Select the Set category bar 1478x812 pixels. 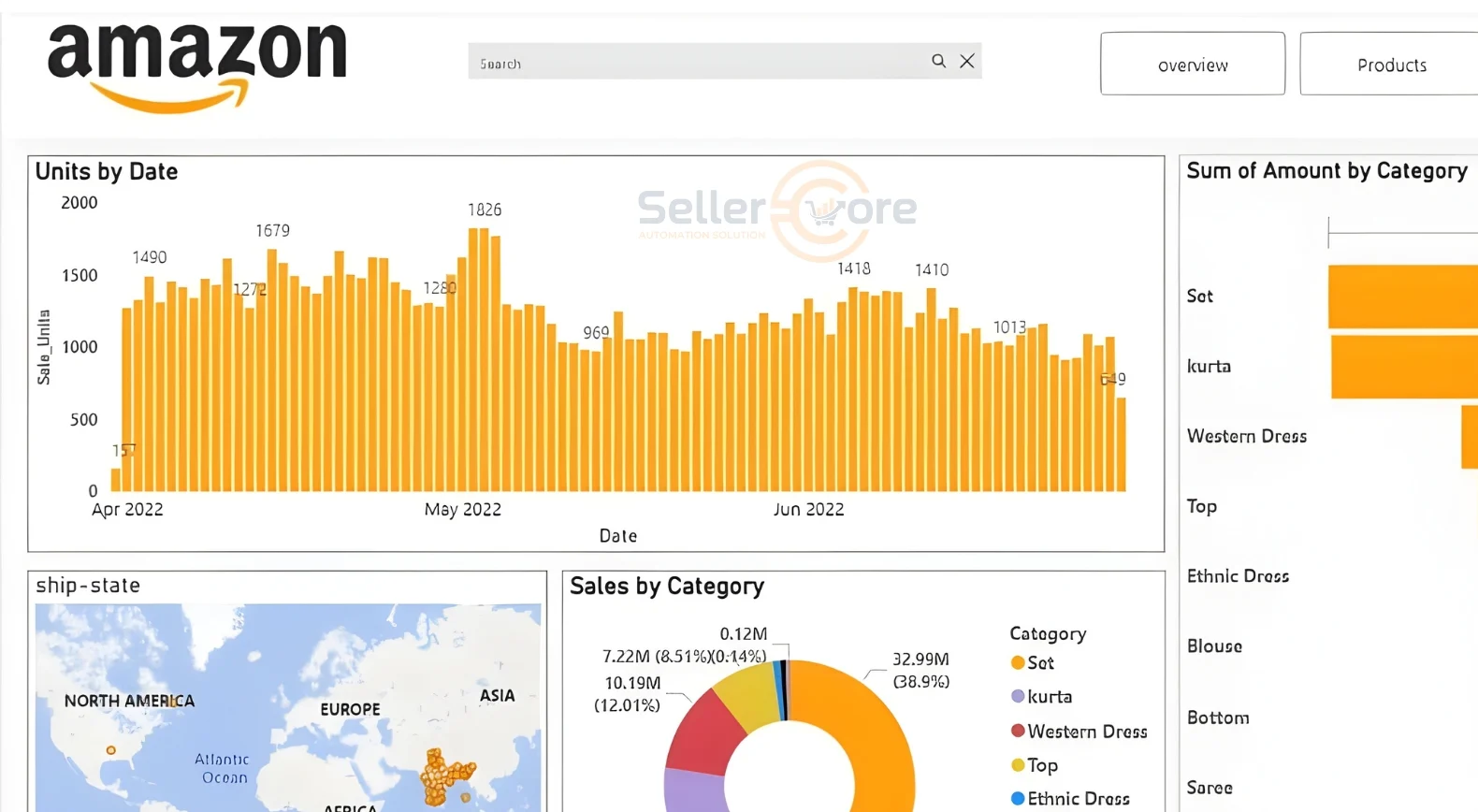pyautogui.click(x=1403, y=297)
